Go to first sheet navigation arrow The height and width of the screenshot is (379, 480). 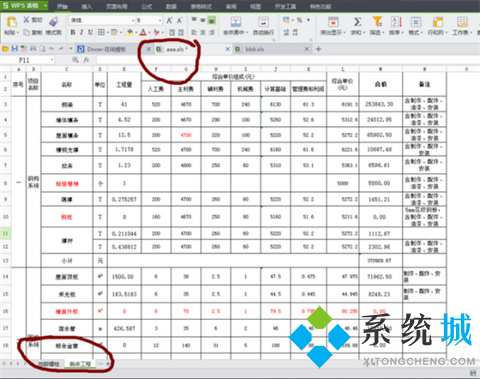(4, 364)
